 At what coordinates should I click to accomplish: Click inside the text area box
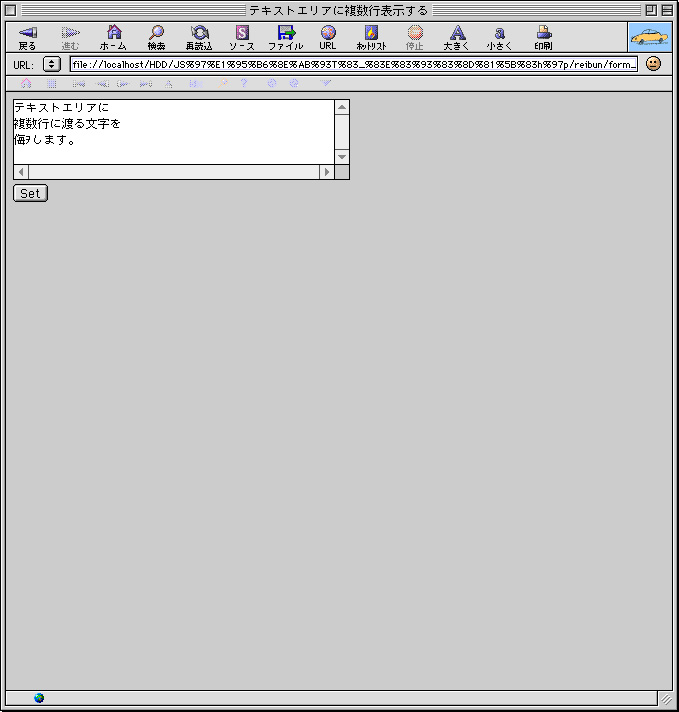click(174, 132)
